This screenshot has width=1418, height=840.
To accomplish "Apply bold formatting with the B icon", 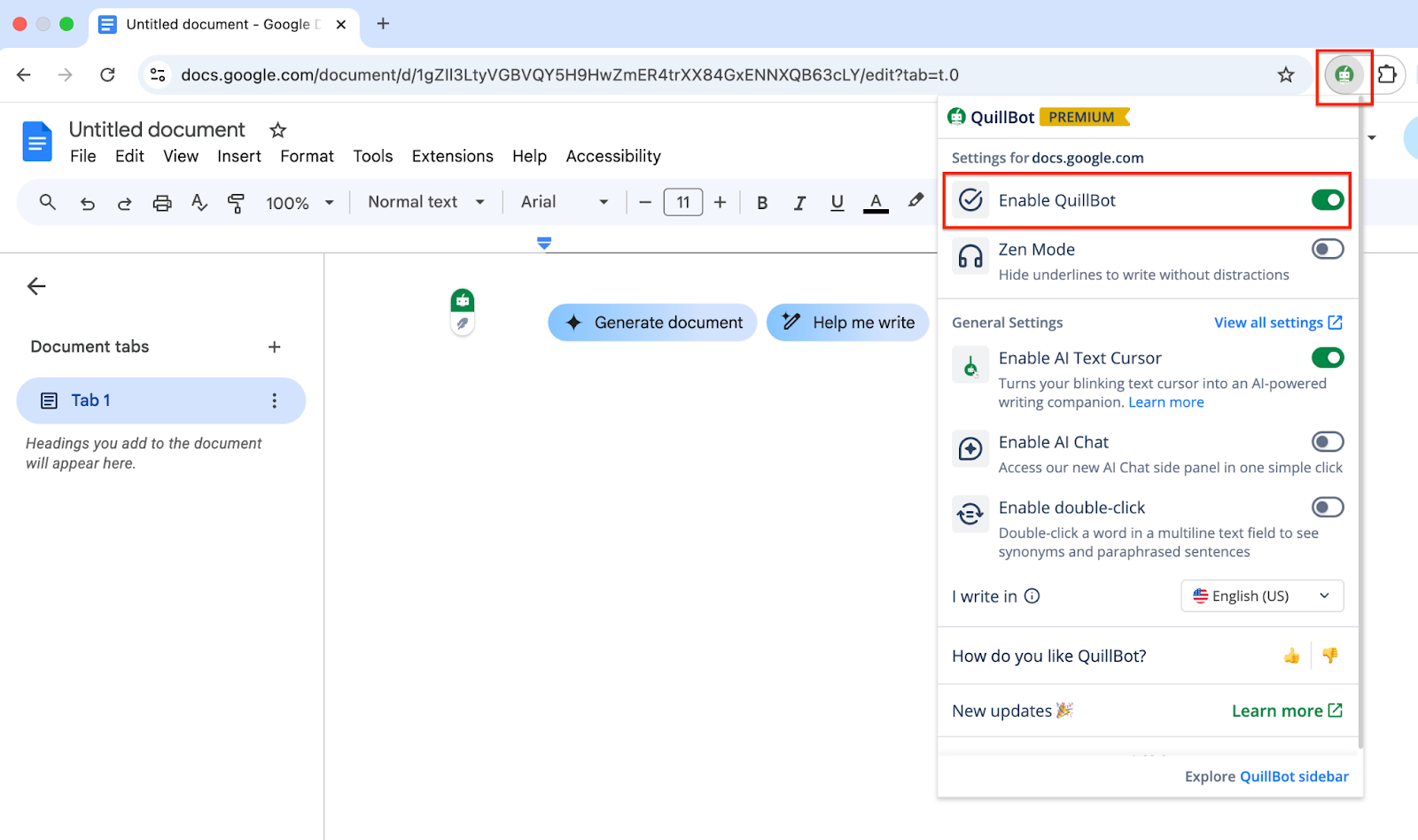I will coord(761,203).
